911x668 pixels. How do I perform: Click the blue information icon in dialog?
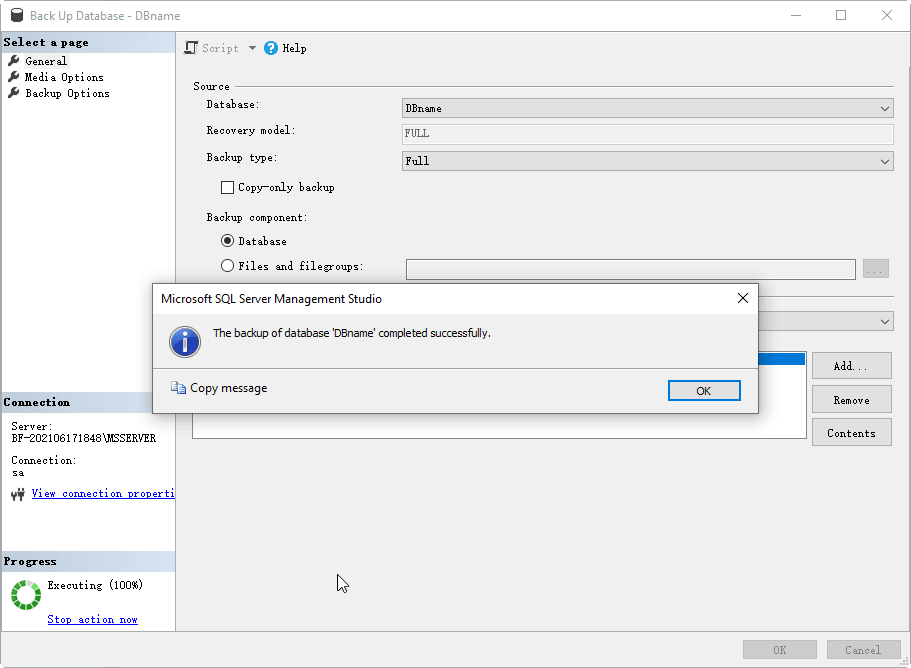point(185,342)
